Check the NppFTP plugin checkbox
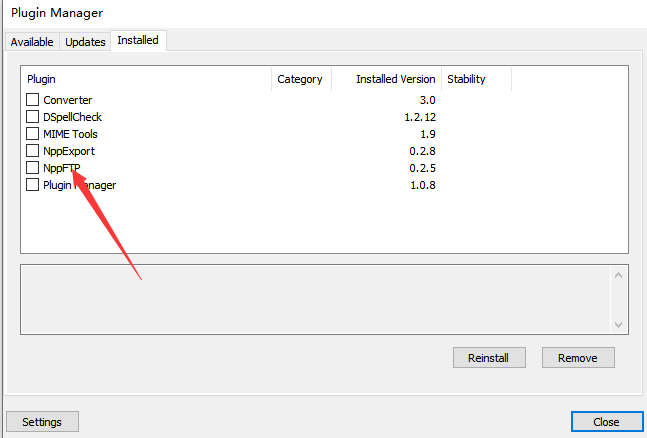The width and height of the screenshot is (647, 438). (x=32, y=168)
